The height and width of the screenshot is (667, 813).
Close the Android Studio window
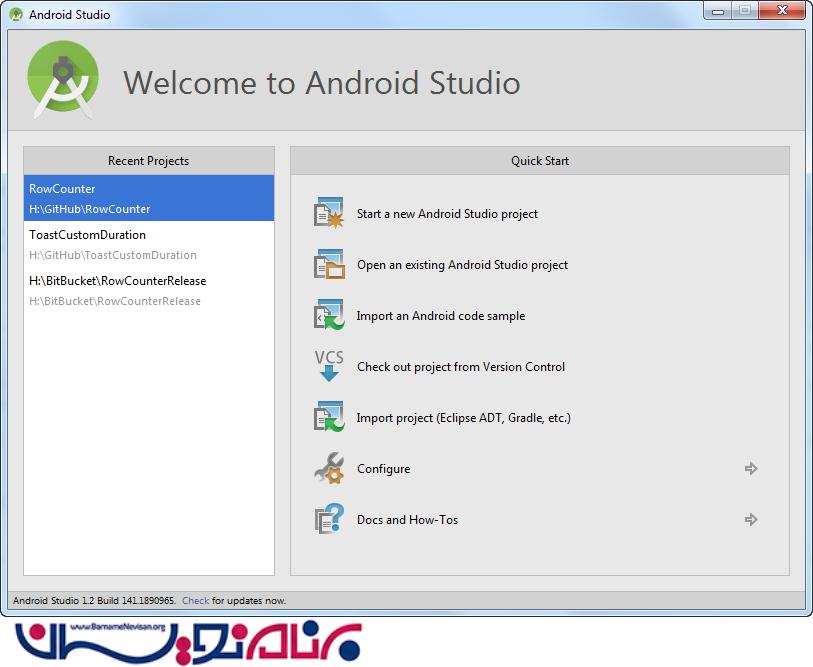pyautogui.click(x=783, y=10)
